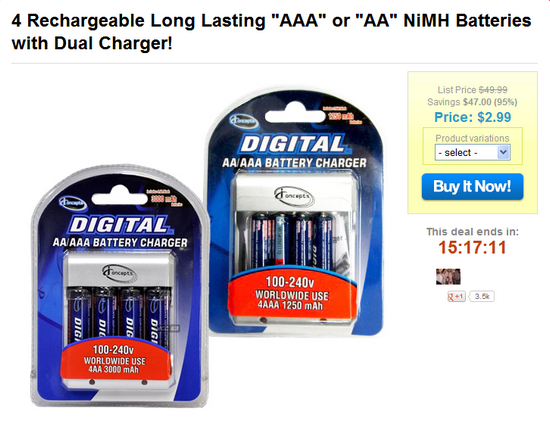Expand the Product variations select dropdown
The image size is (550, 436).
click(472, 153)
